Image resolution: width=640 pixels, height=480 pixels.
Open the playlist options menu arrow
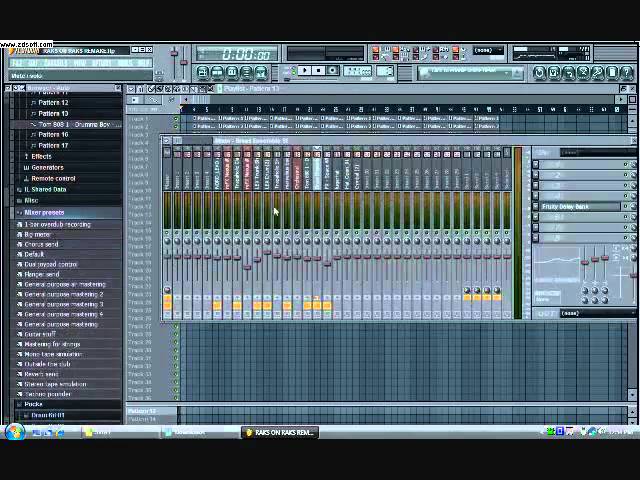point(131,89)
